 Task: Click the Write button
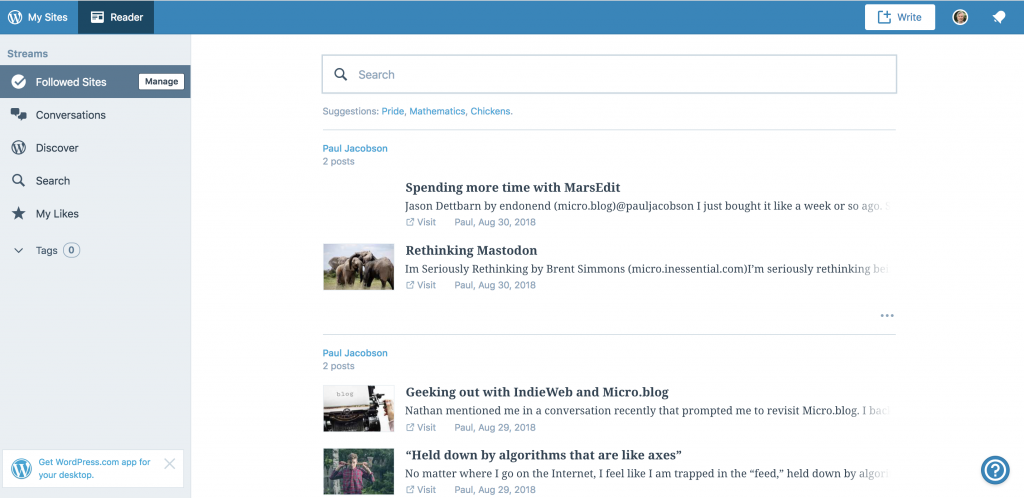pyautogui.click(x=900, y=18)
